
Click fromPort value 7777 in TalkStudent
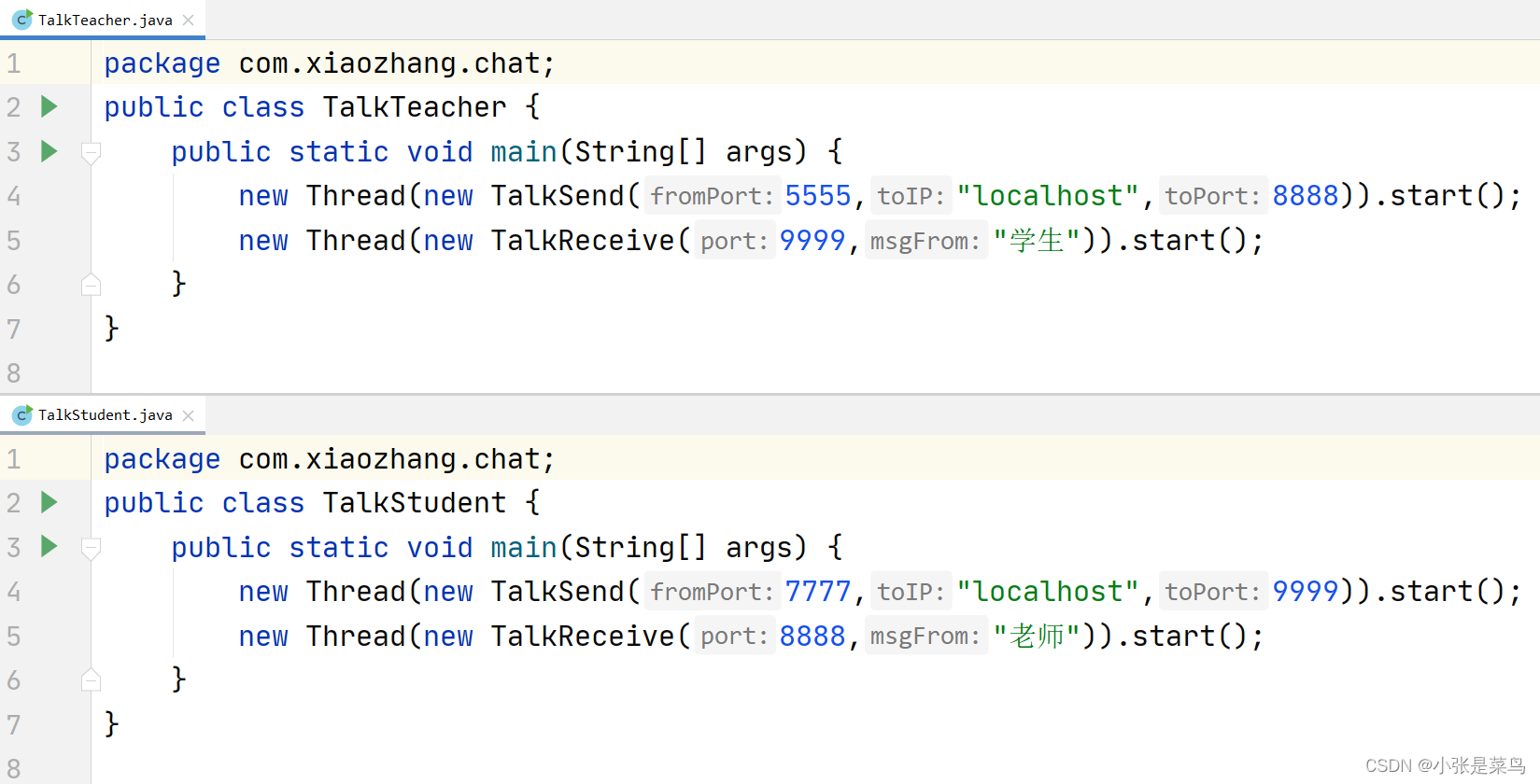tap(818, 591)
